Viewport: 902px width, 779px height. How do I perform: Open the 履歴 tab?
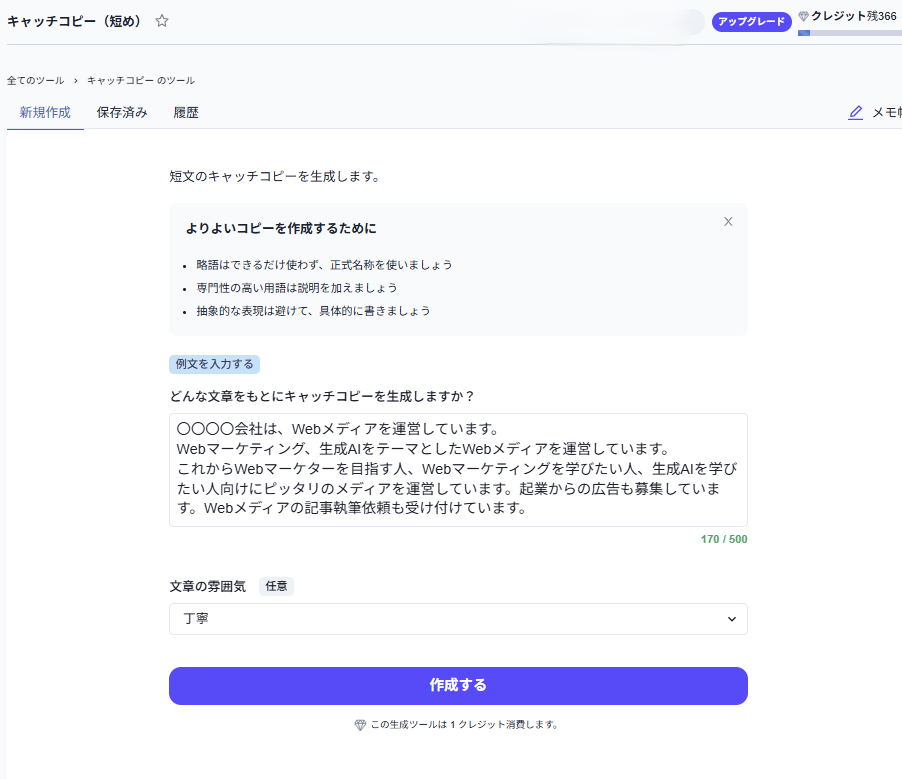click(186, 113)
